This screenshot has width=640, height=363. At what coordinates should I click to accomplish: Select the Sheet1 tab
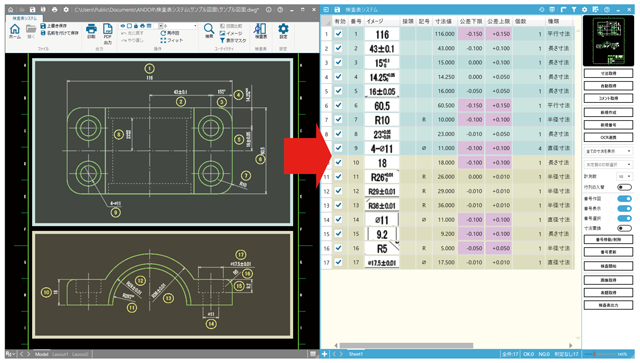tap(356, 354)
